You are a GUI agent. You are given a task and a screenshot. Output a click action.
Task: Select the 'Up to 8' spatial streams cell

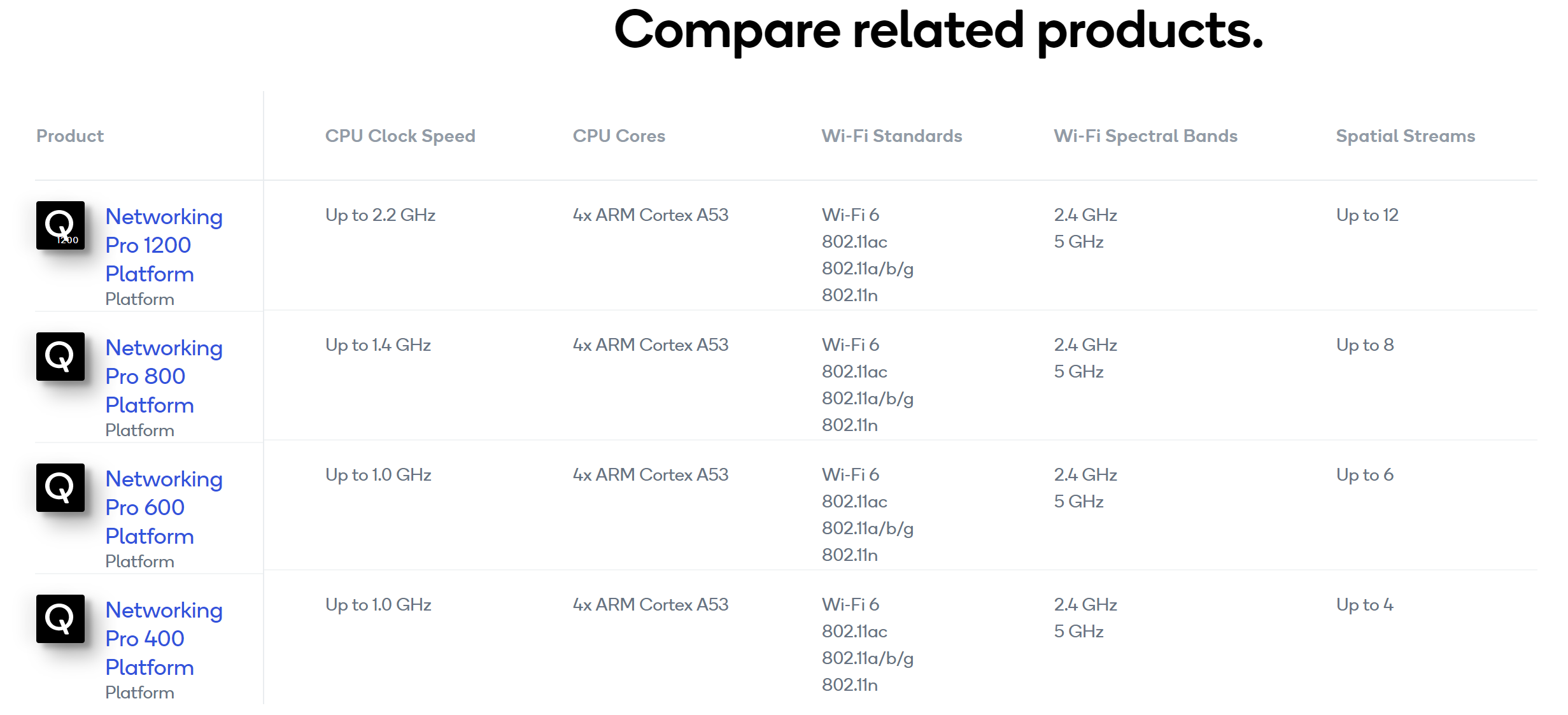(x=1366, y=345)
